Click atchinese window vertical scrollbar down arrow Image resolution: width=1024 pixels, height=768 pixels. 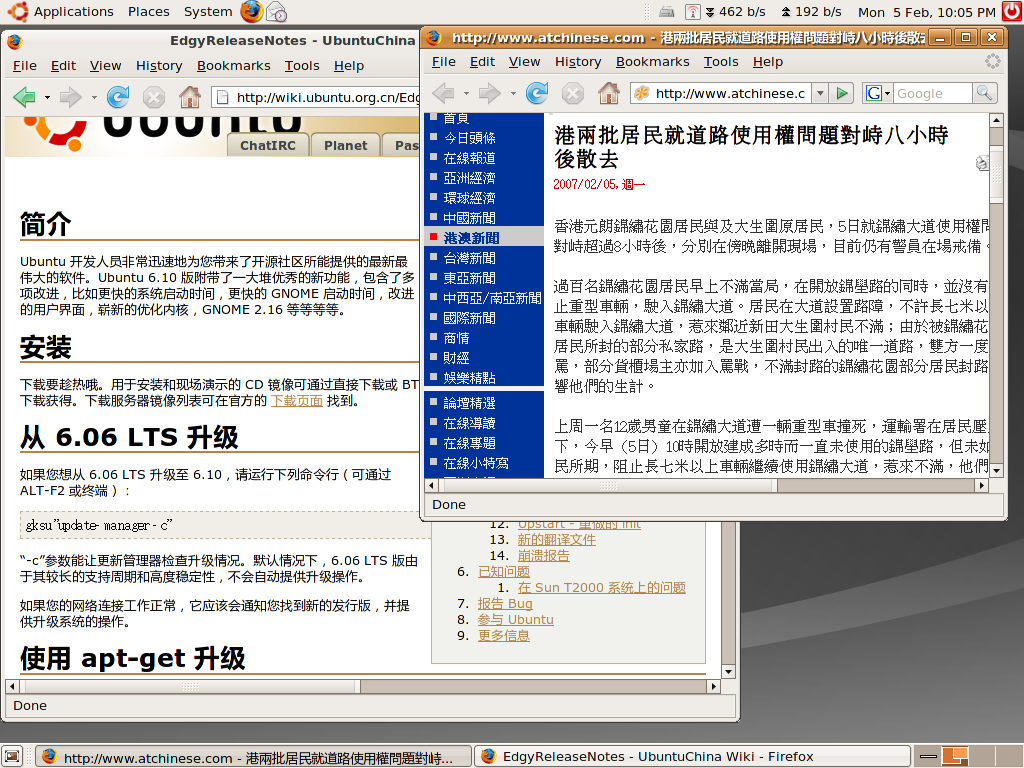click(x=996, y=470)
